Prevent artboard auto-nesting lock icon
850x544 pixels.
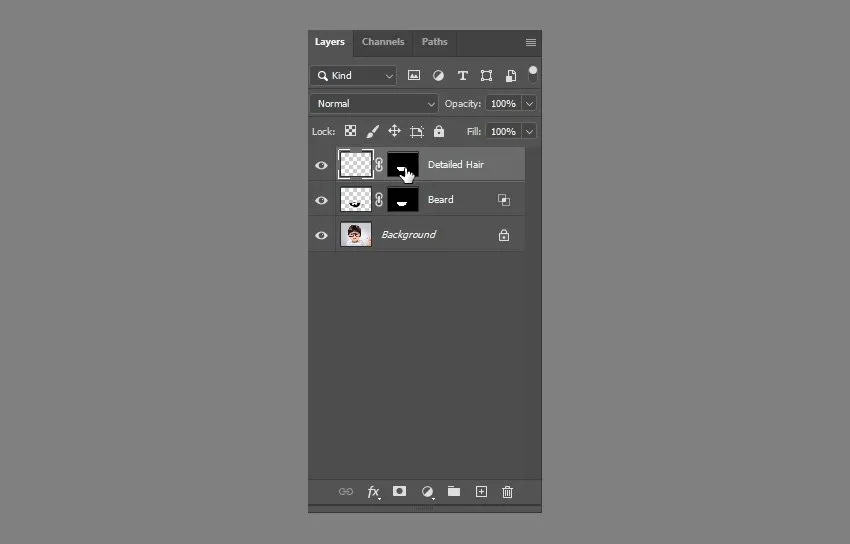(416, 132)
